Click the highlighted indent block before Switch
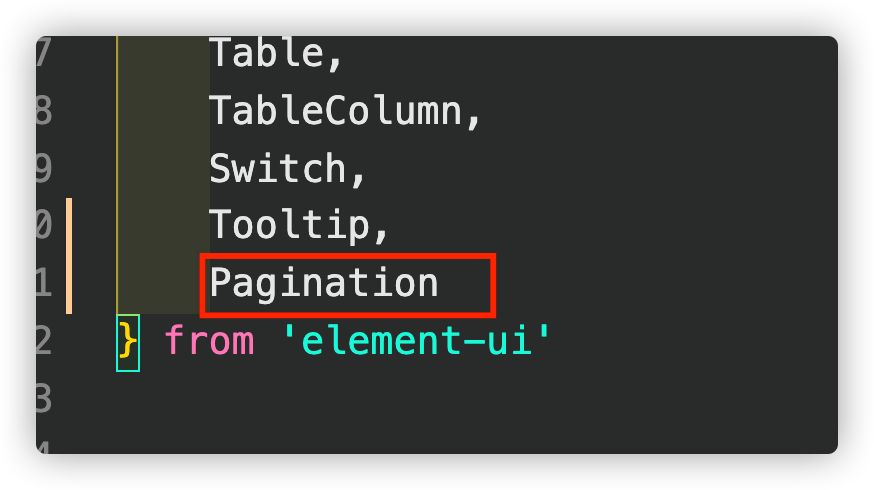Image resolution: width=874 pixels, height=490 pixels. (163, 168)
